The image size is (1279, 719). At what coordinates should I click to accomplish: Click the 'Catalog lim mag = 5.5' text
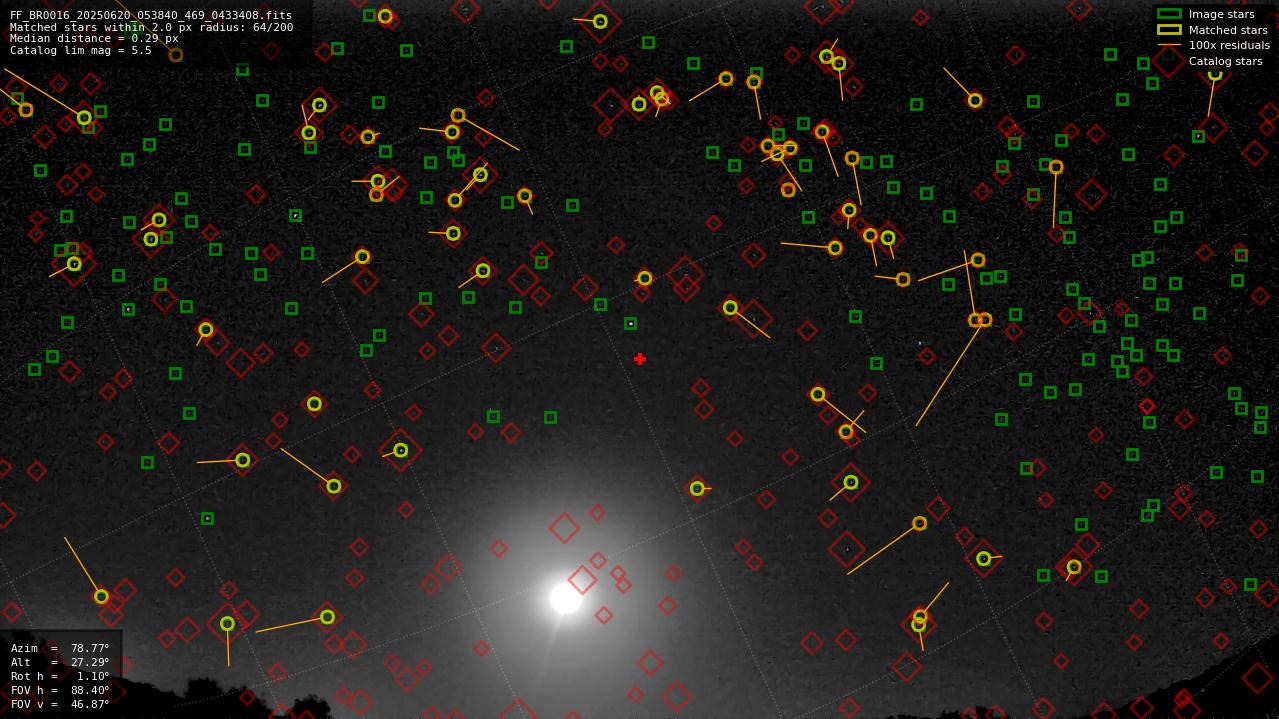tap(81, 50)
